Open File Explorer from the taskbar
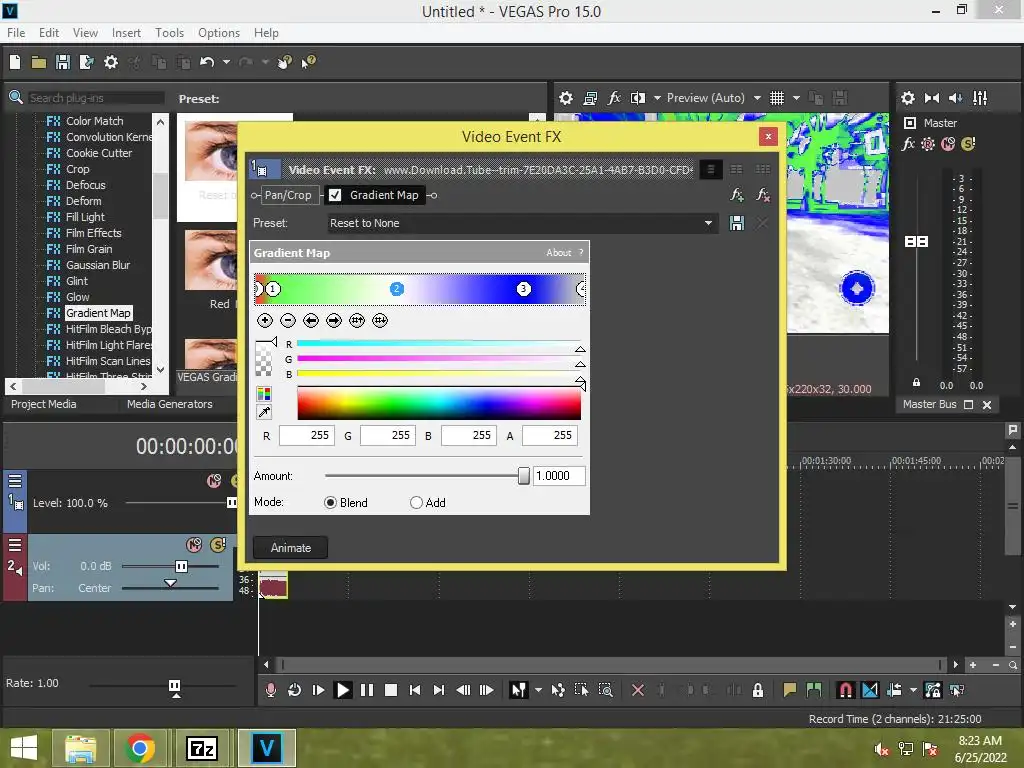Image resolution: width=1024 pixels, height=768 pixels. click(x=80, y=748)
